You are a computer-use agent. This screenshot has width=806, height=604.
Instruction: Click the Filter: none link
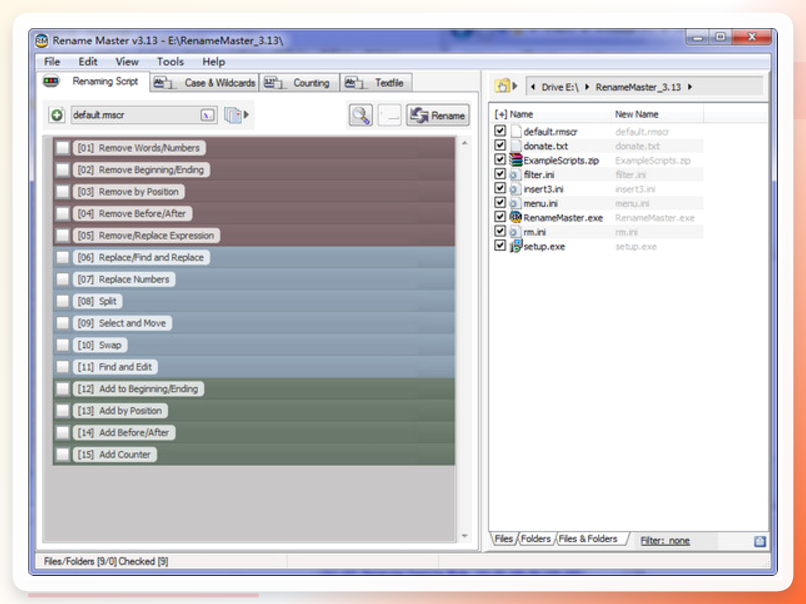coord(665,541)
